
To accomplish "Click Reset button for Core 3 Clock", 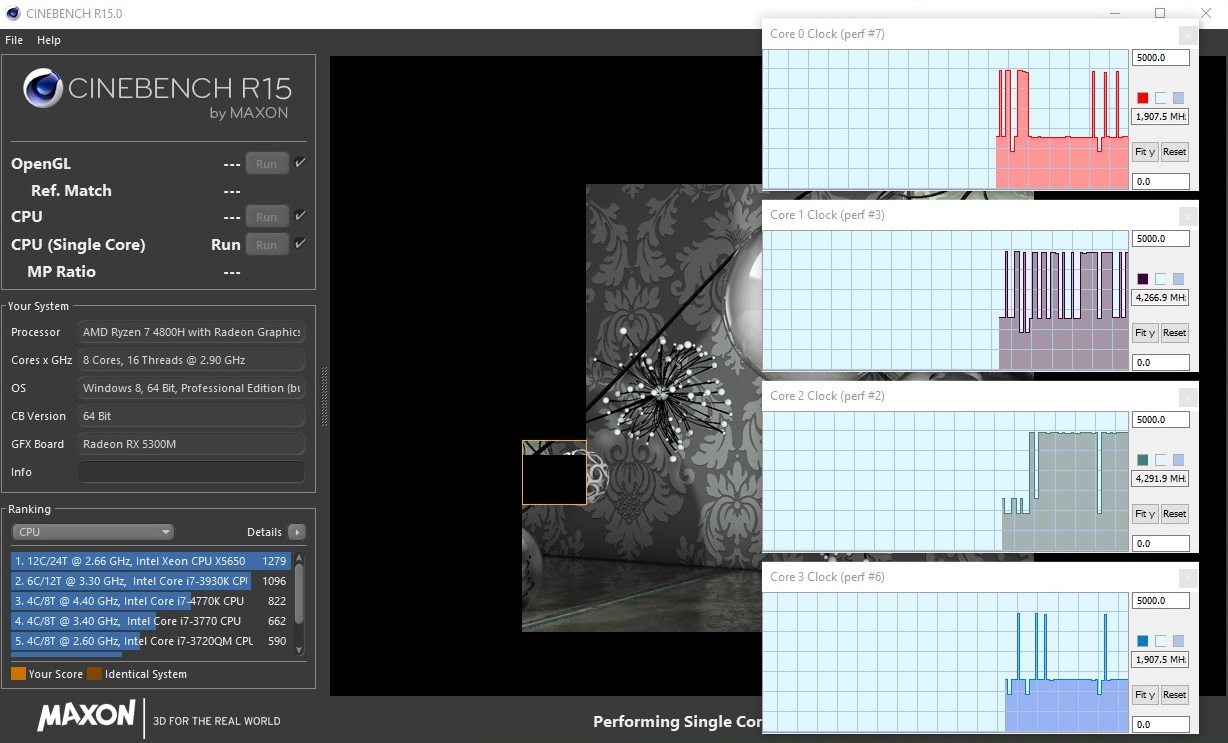I will click(1174, 695).
